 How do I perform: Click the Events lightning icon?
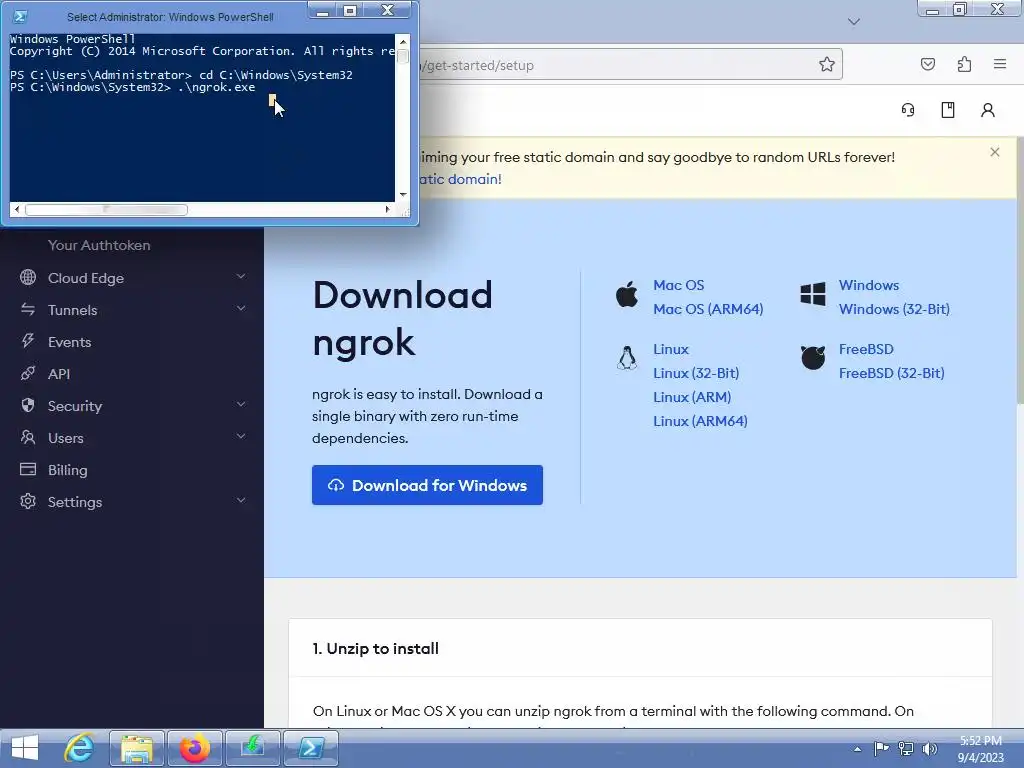(28, 341)
